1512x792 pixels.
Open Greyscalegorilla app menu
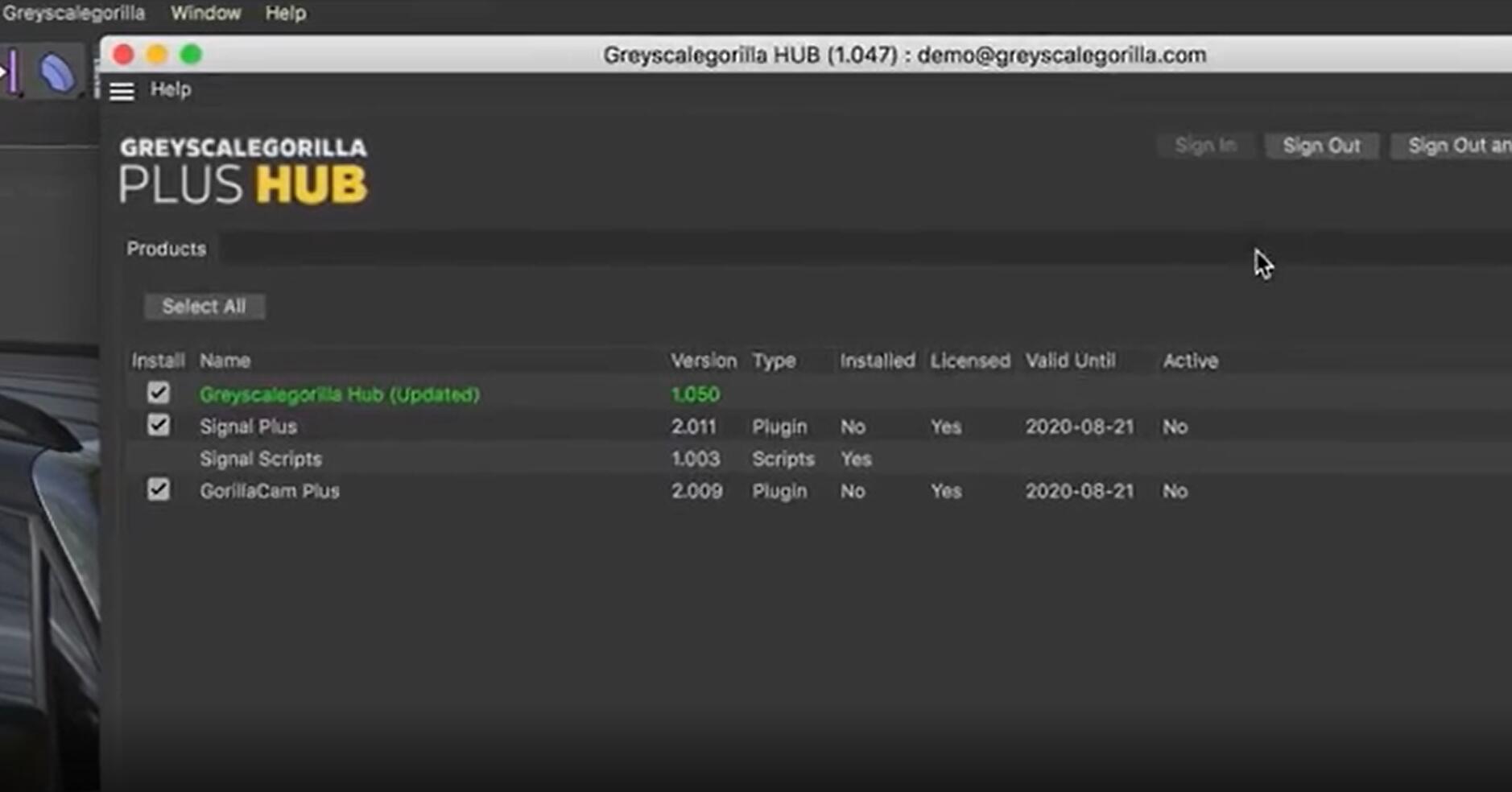point(73,13)
